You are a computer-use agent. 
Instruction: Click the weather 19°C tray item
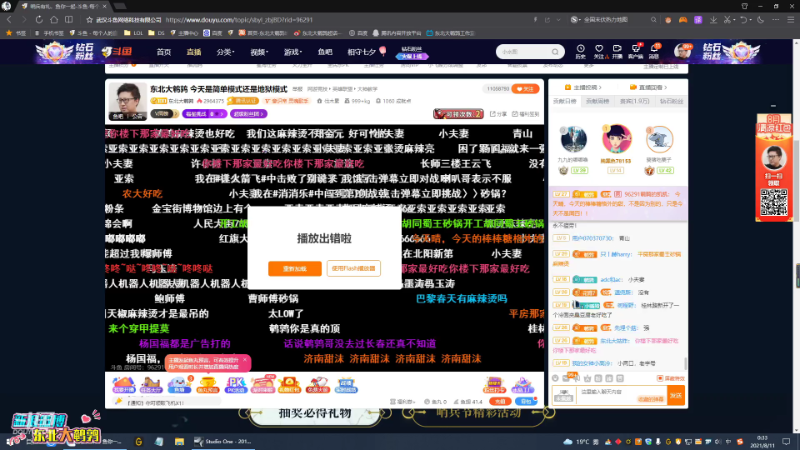point(578,442)
